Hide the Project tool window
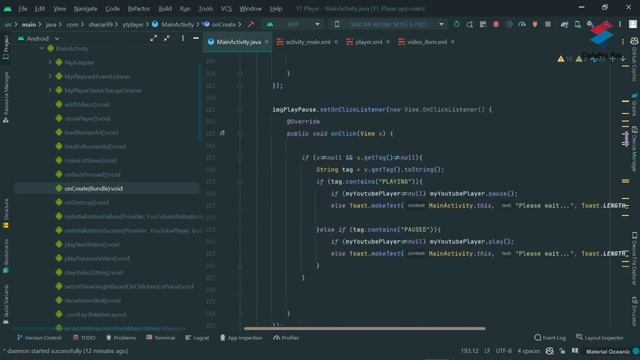This screenshot has height=360, width=640. pyautogui.click(x=196, y=38)
